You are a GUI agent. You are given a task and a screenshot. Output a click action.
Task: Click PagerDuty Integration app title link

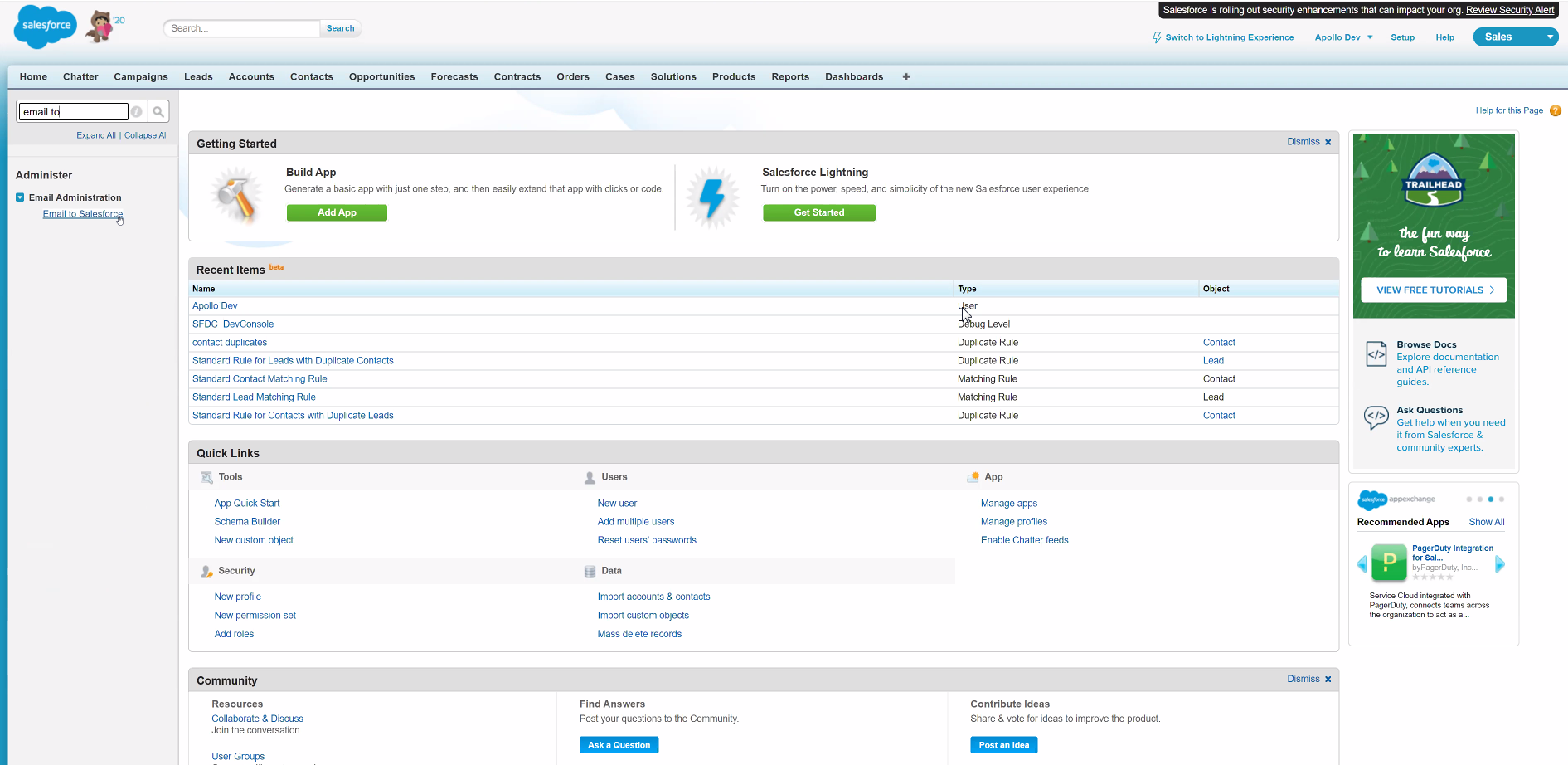(1453, 553)
